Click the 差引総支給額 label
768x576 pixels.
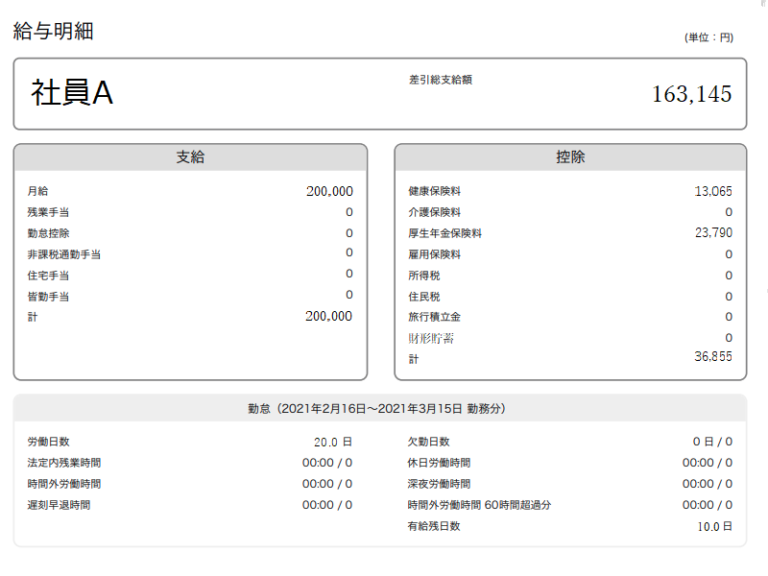tap(441, 80)
